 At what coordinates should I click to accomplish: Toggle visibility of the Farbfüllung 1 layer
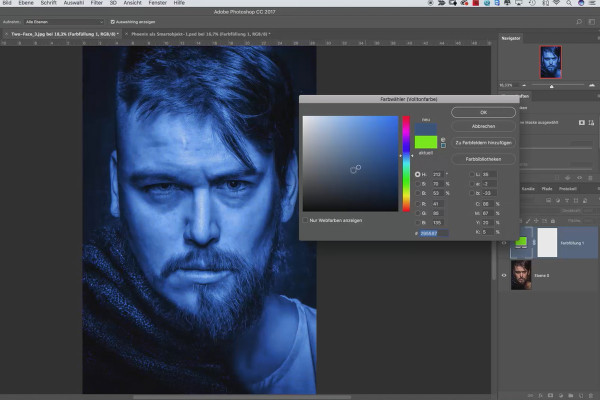pos(504,243)
